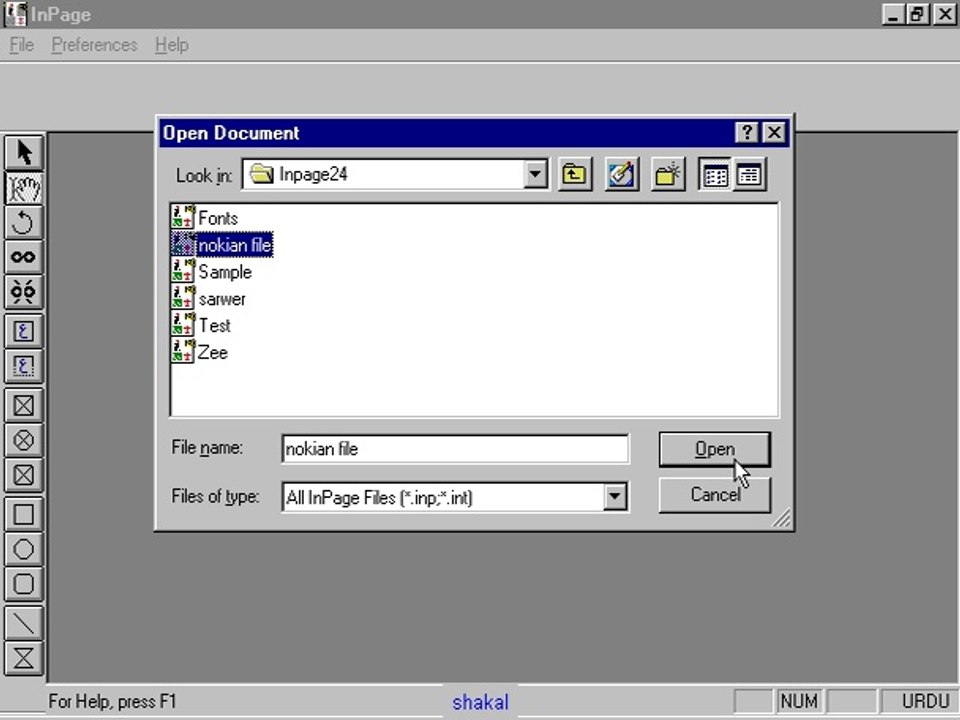960x720 pixels.
Task: Select the diagonal line tool
Action: [23, 623]
